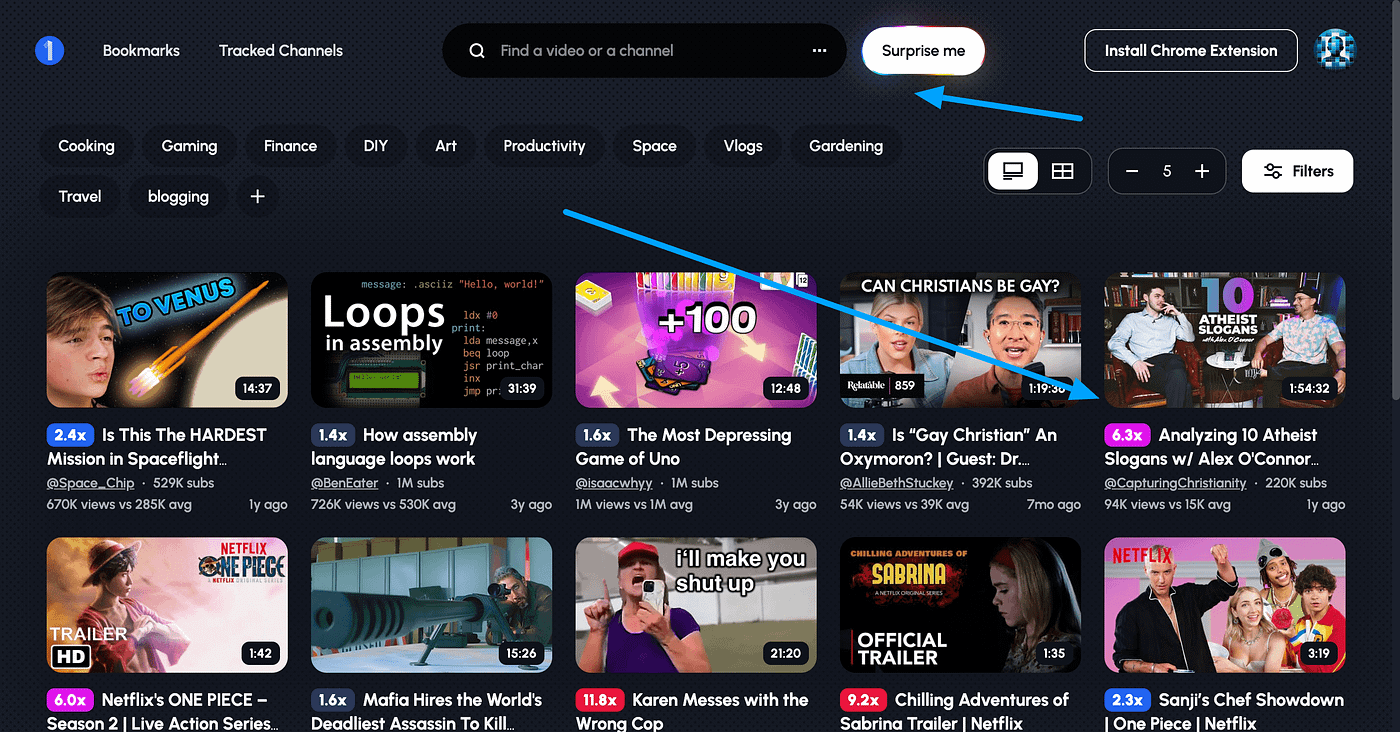Open the Loops in assembly thumbnail

click(x=432, y=340)
